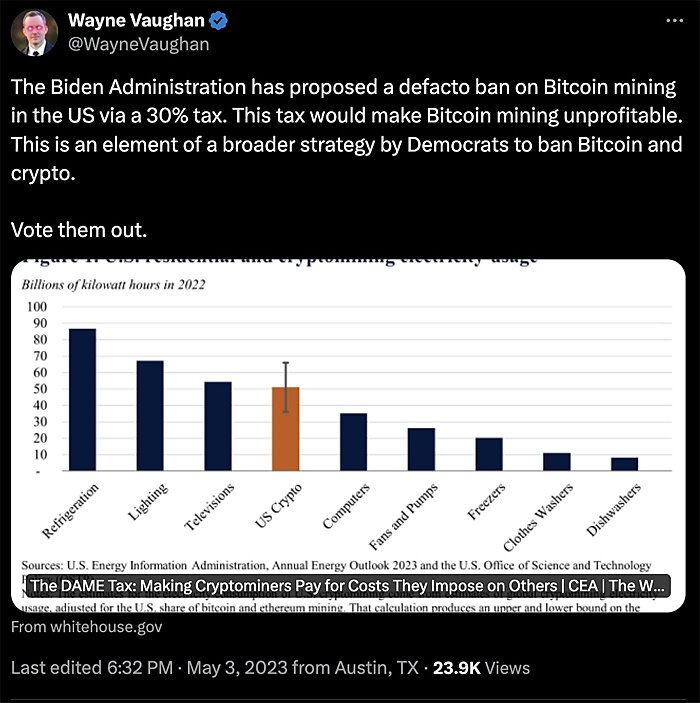Follow the From whitehouse.gov link
The height and width of the screenshot is (703, 700).
click(x=86, y=627)
